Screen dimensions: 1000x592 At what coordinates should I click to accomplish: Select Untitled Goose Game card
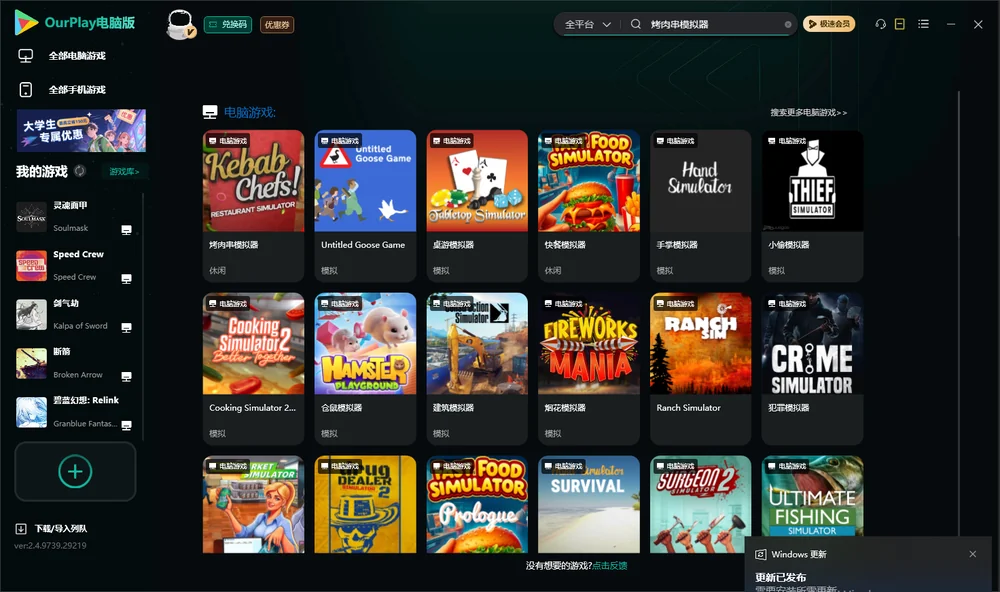click(365, 206)
